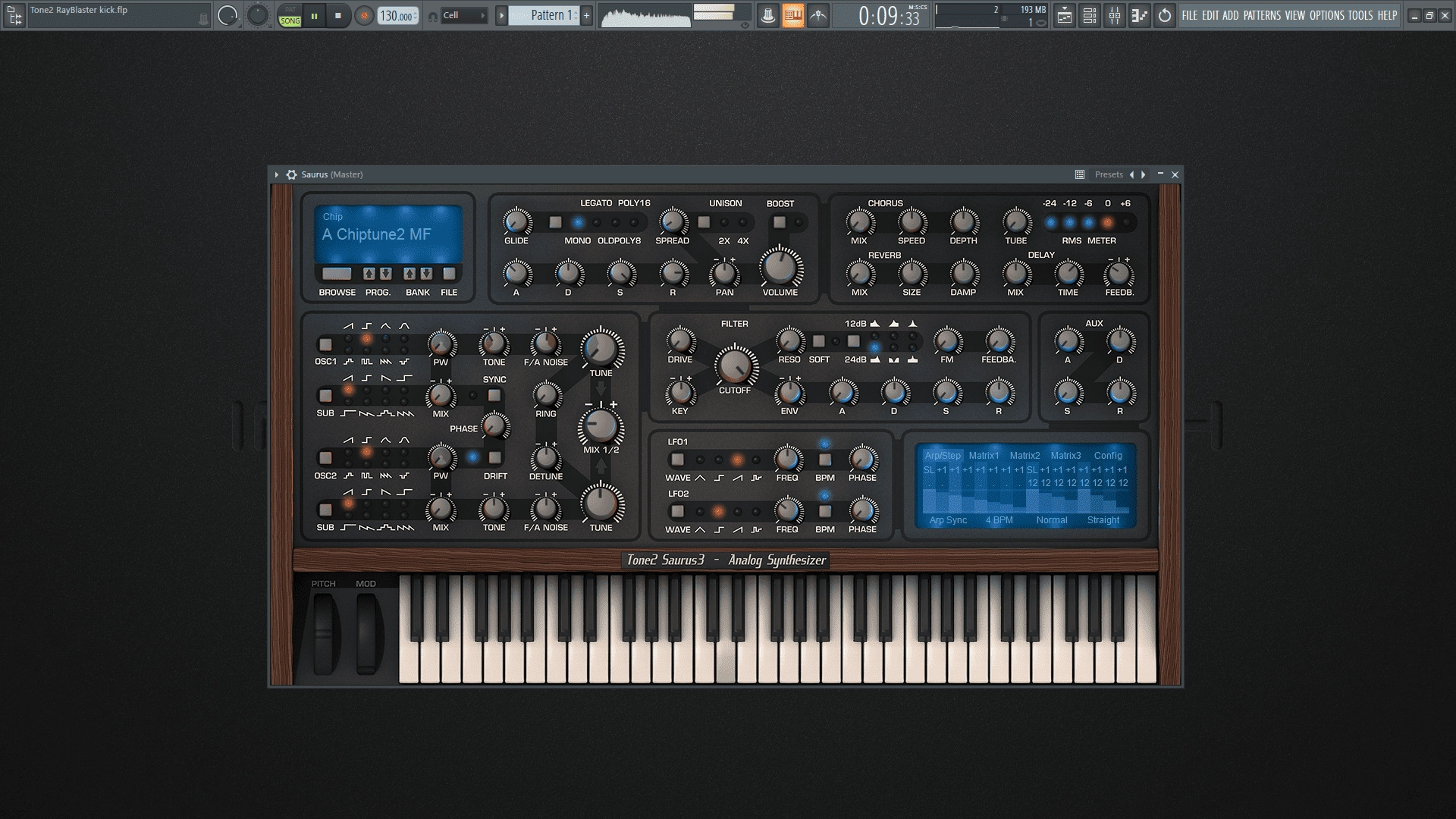
Task: Switch to the Config tab
Action: pos(1108,456)
